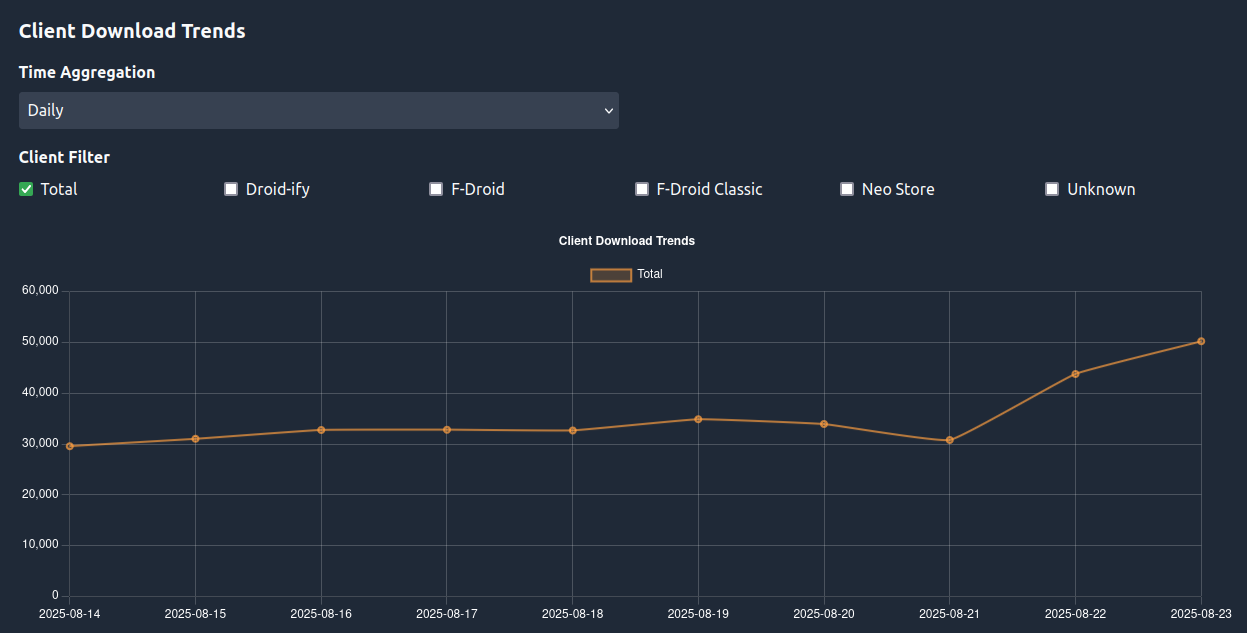Select the data point for 2025-08-20

824,424
